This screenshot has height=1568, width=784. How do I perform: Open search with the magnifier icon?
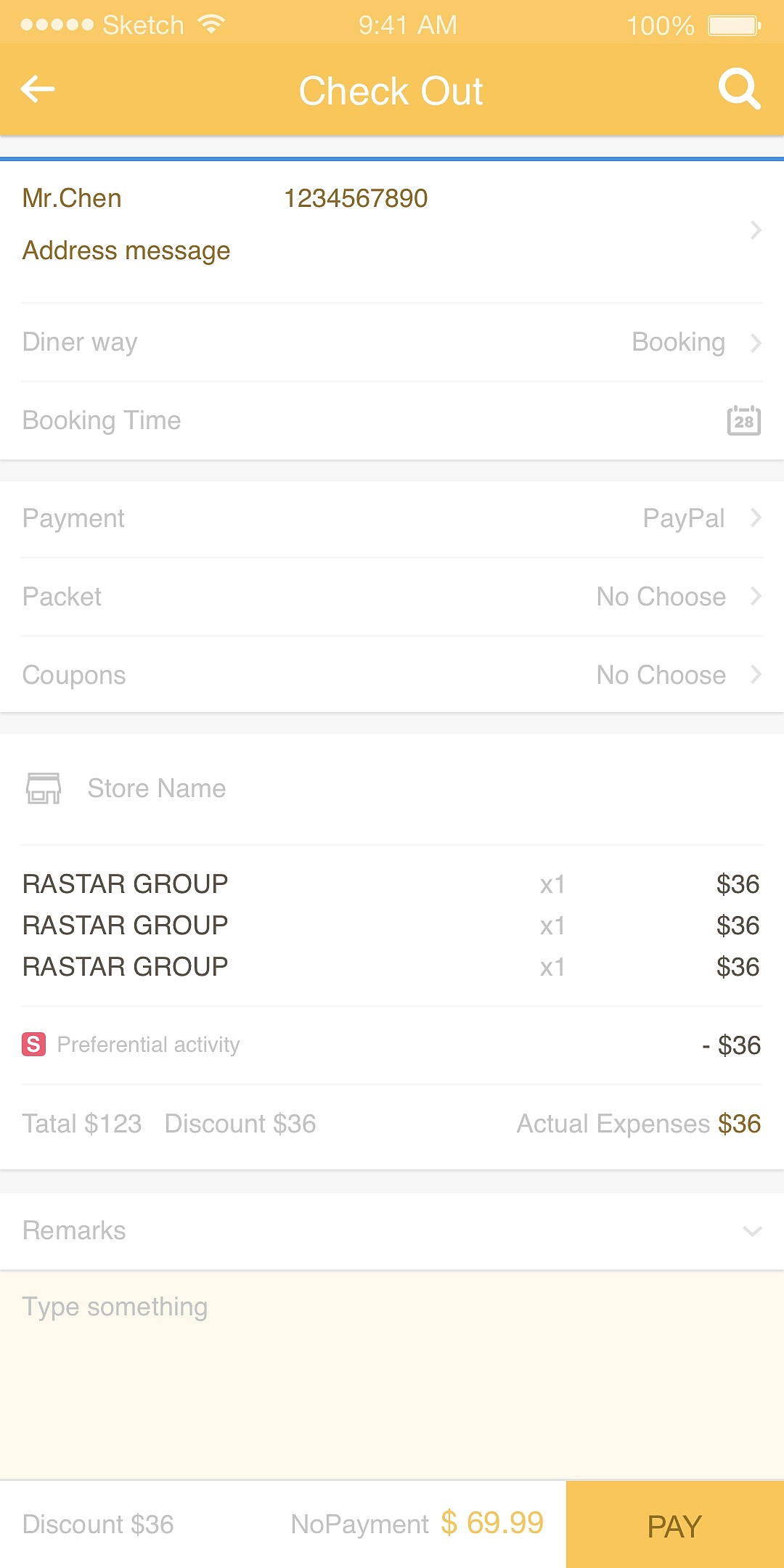coord(739,89)
